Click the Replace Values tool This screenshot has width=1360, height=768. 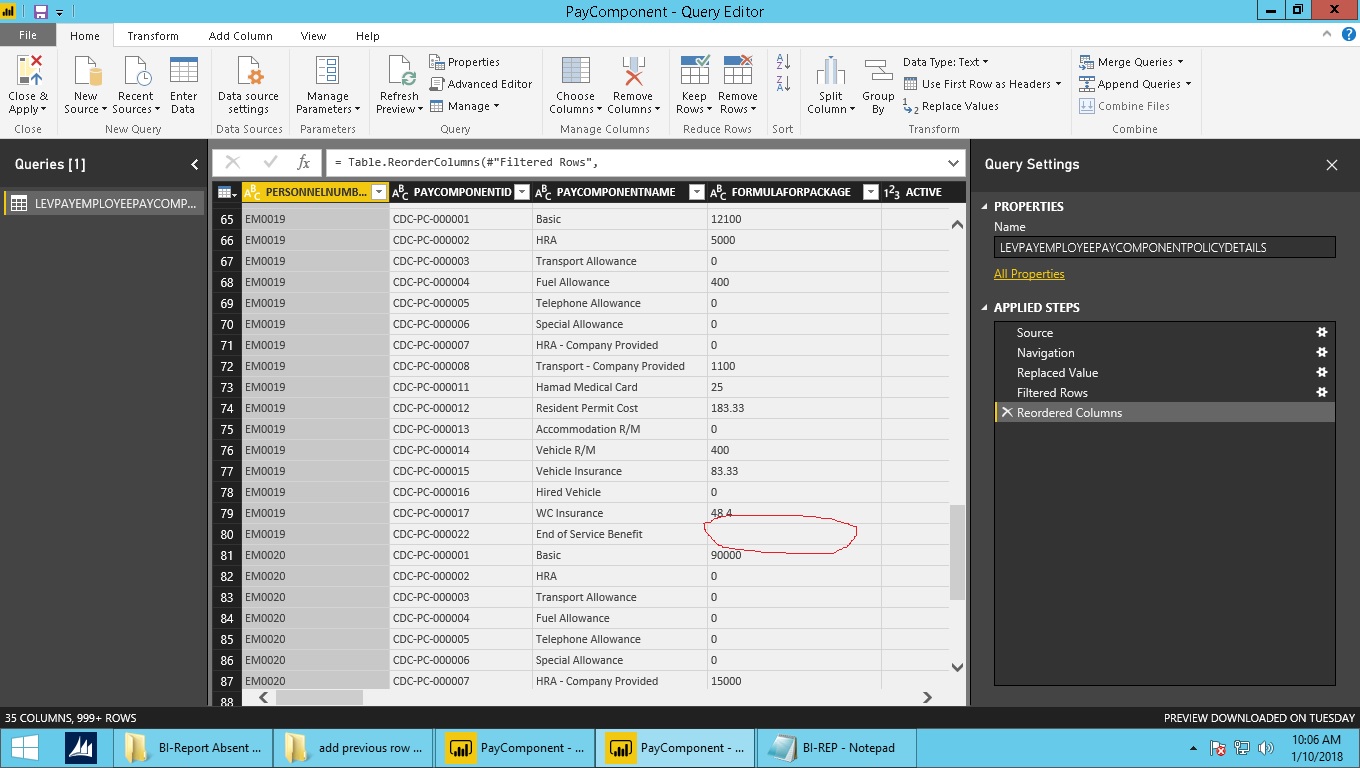click(x=951, y=106)
